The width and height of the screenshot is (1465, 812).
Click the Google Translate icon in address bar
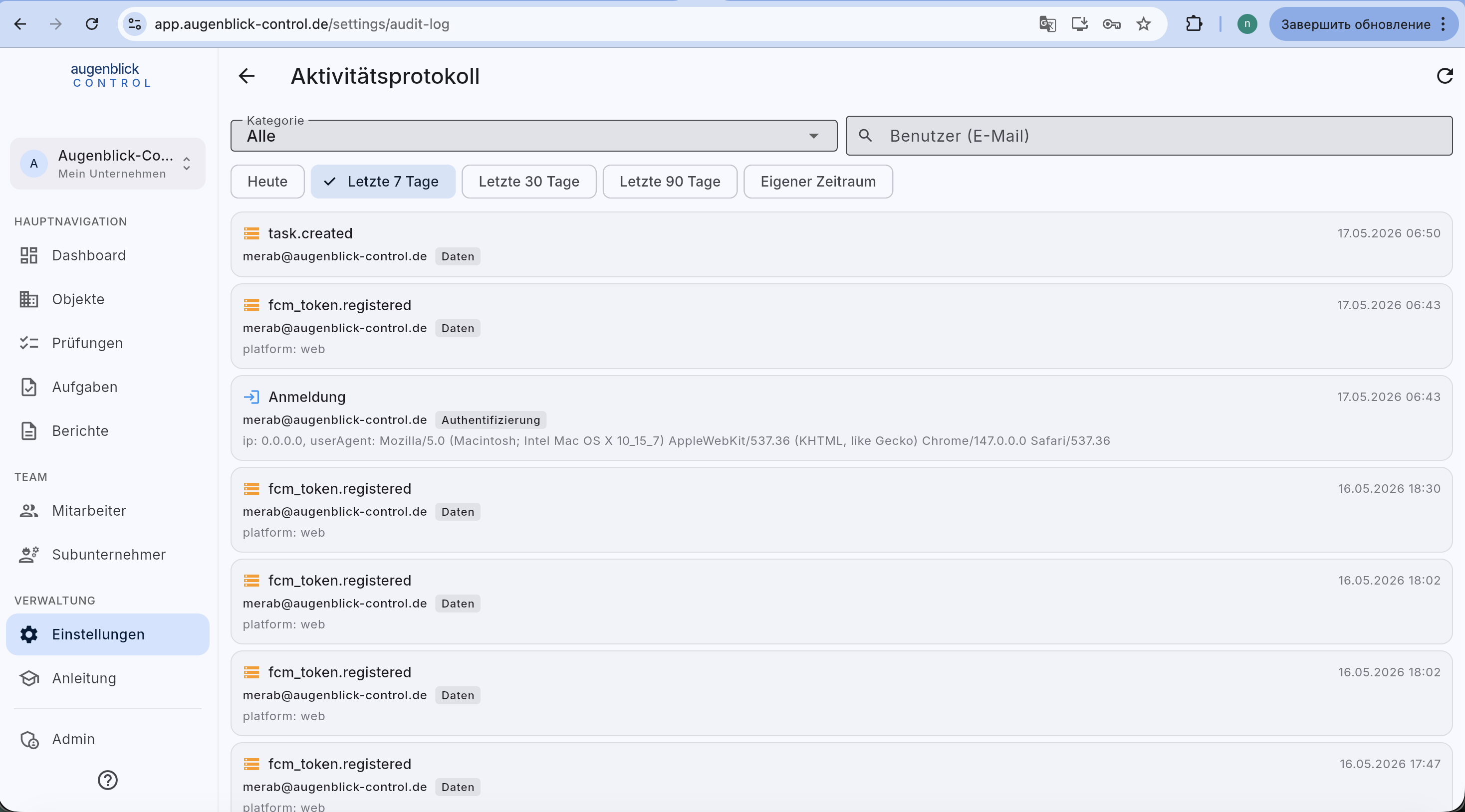point(1047,24)
